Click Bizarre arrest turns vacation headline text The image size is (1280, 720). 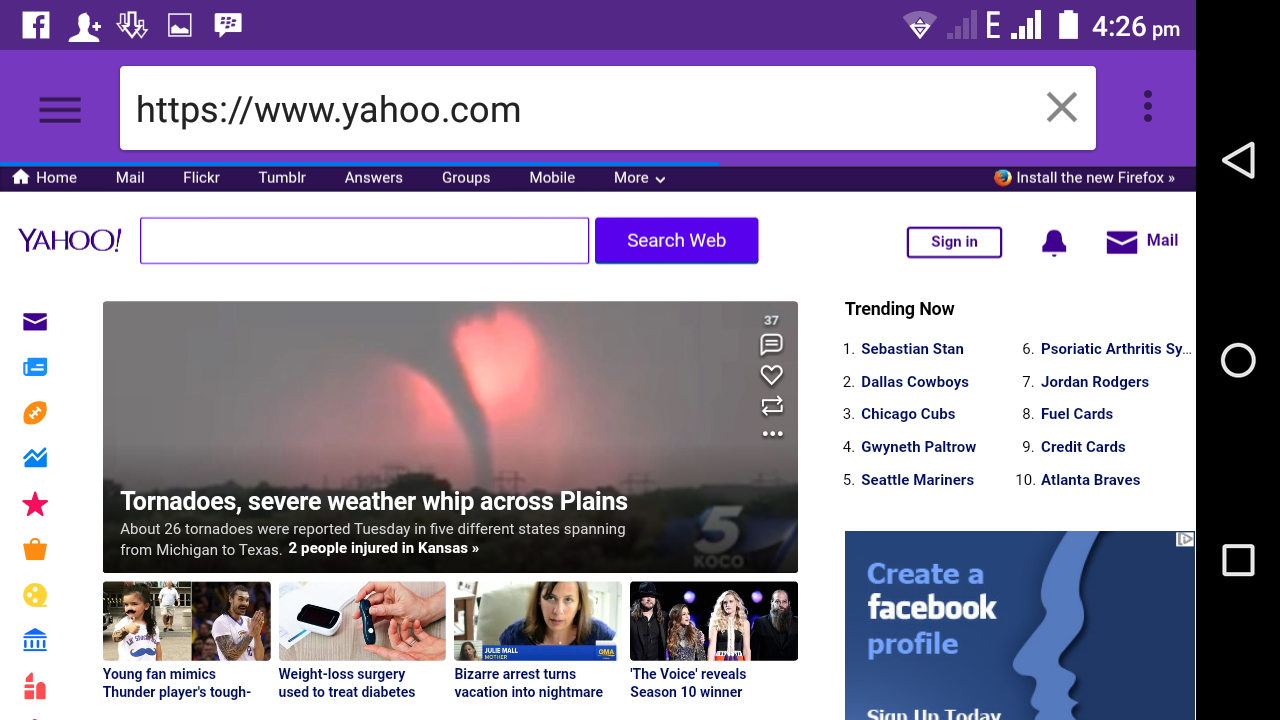(x=529, y=683)
